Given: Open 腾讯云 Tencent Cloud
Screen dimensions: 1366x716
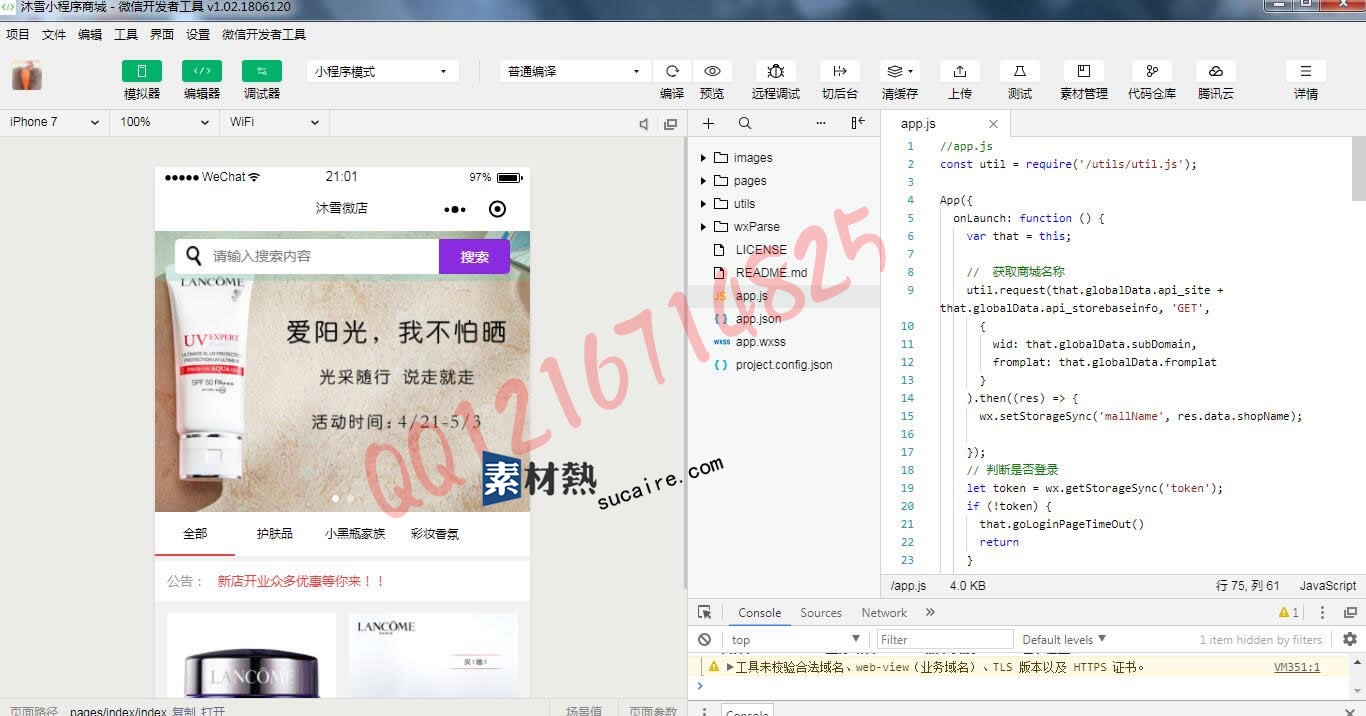Looking at the screenshot, I should click(1216, 71).
